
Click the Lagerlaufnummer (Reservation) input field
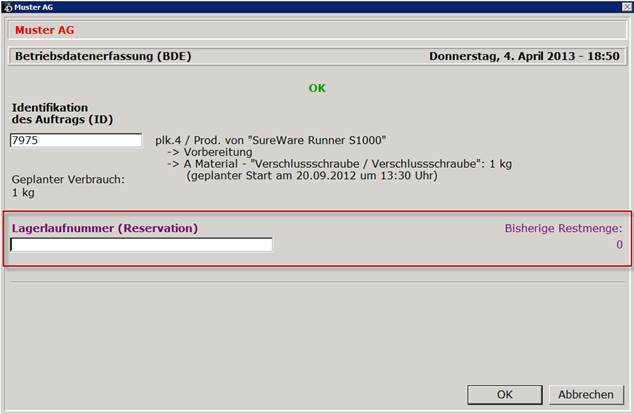click(x=141, y=244)
